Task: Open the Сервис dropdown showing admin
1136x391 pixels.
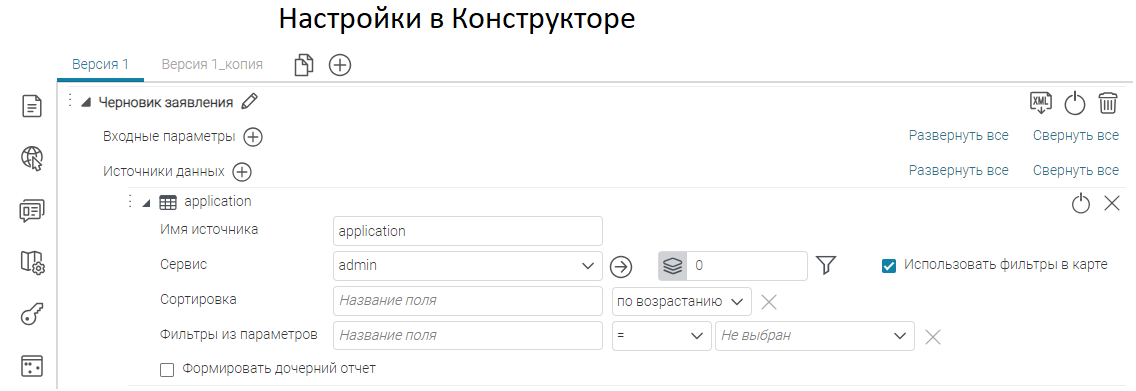Action: click(x=468, y=266)
